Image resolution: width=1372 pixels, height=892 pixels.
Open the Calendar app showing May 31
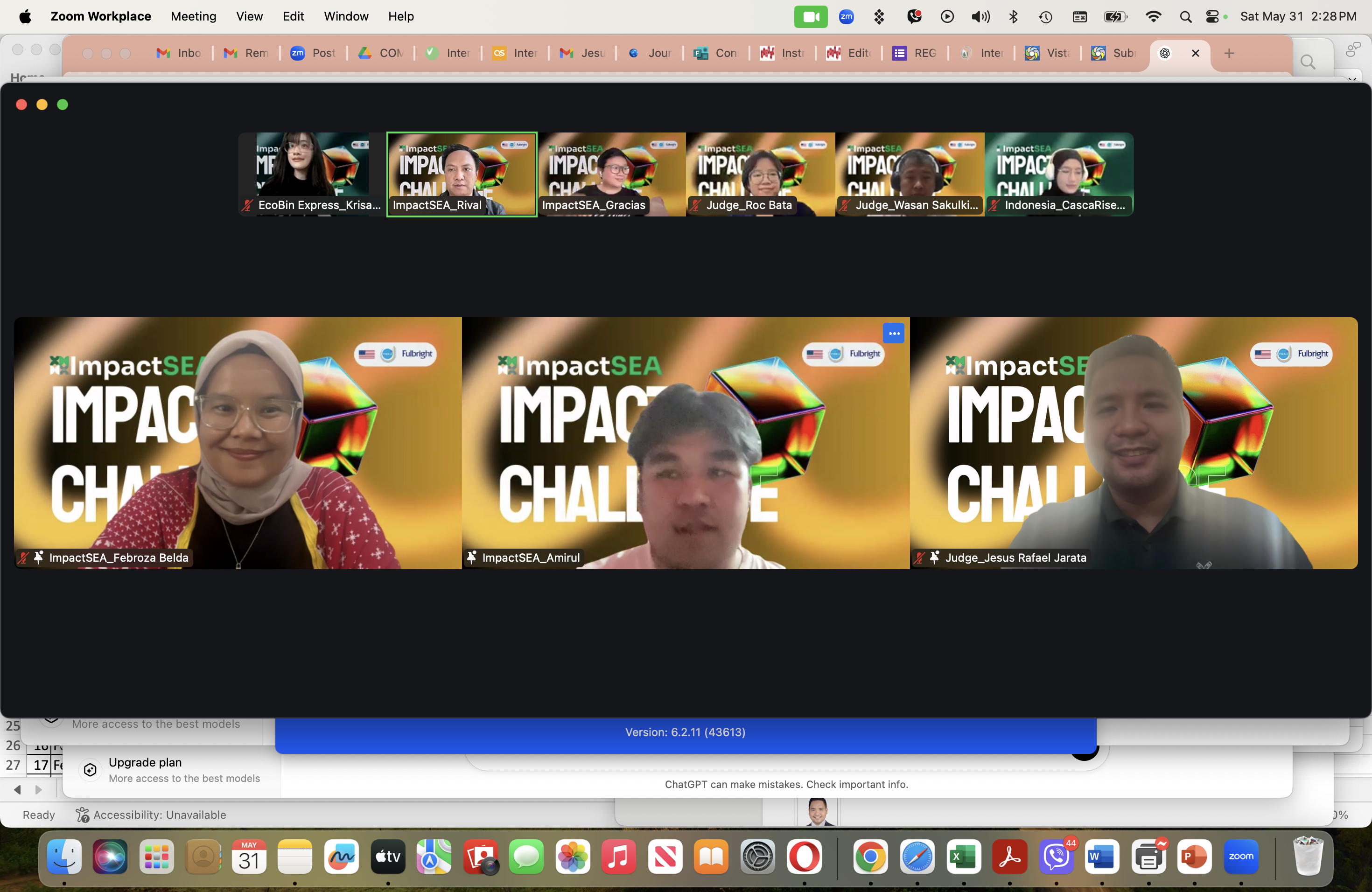pos(249,857)
